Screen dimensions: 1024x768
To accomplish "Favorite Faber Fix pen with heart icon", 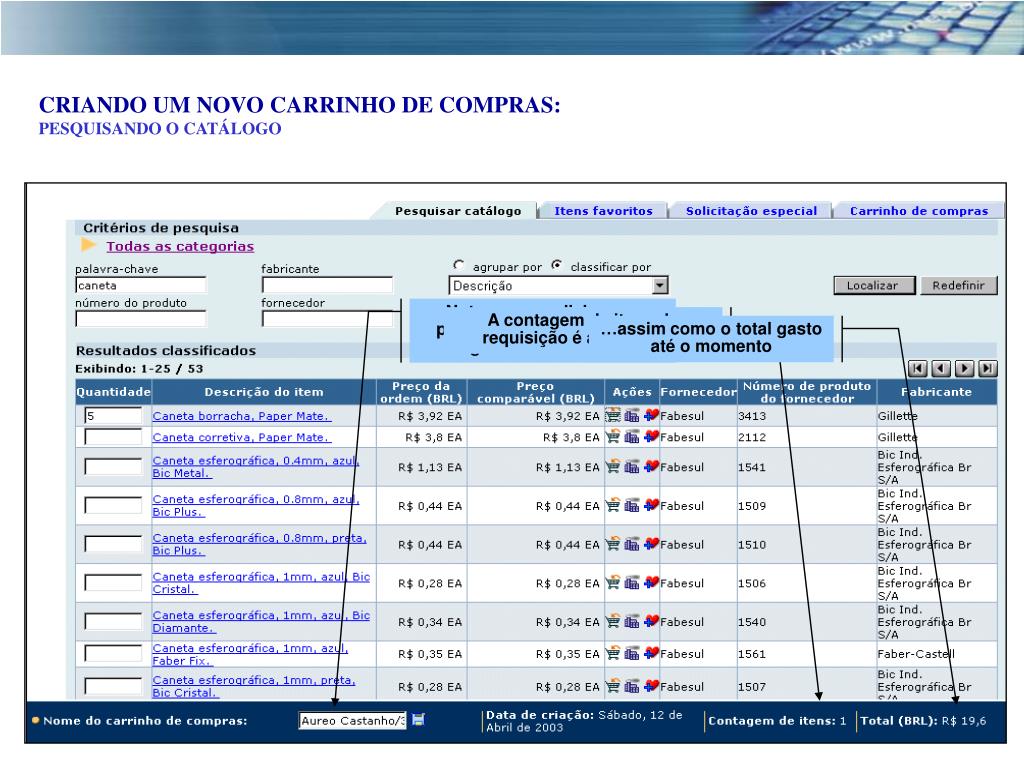I will pyautogui.click(x=651, y=654).
